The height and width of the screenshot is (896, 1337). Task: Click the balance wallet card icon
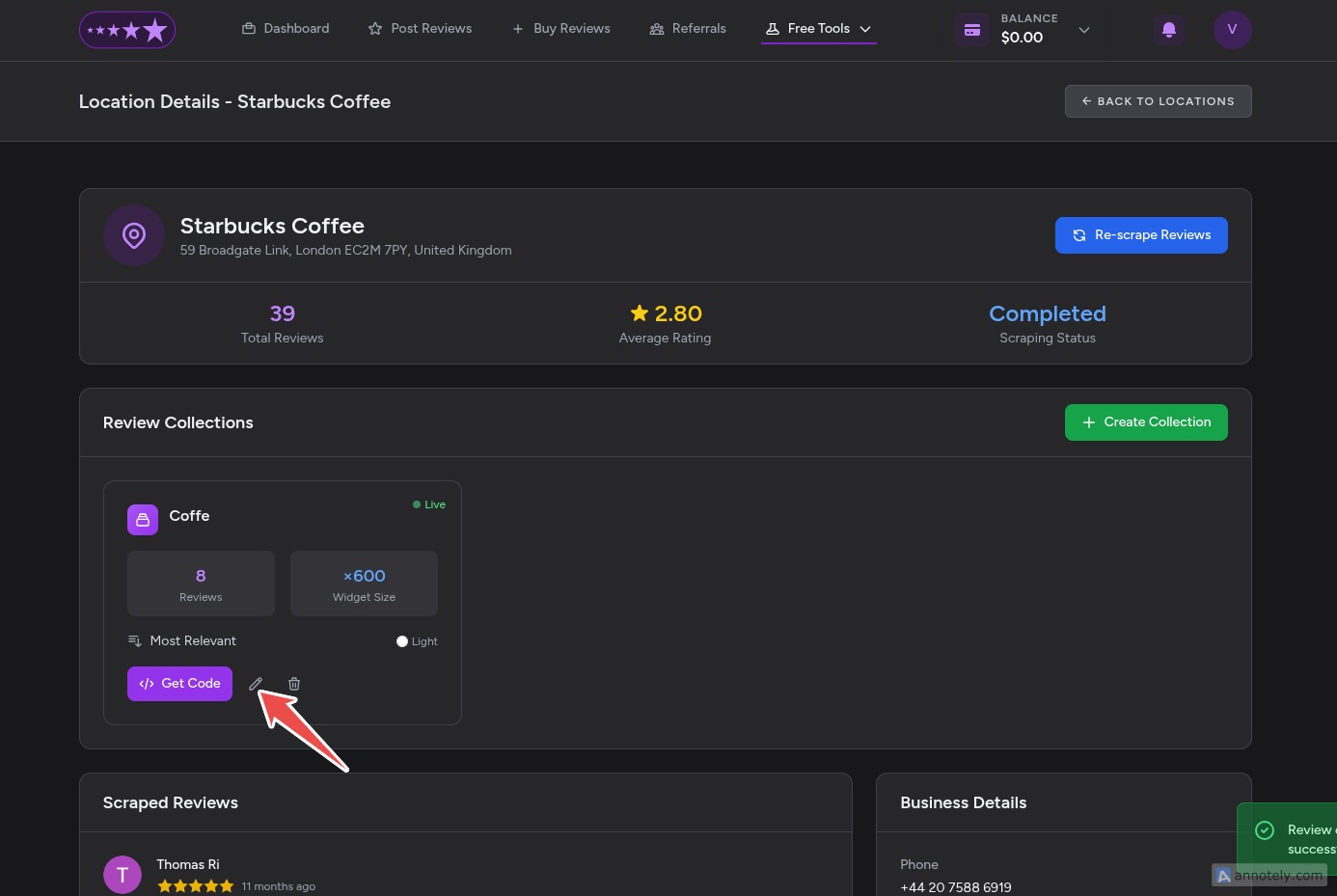coord(972,30)
